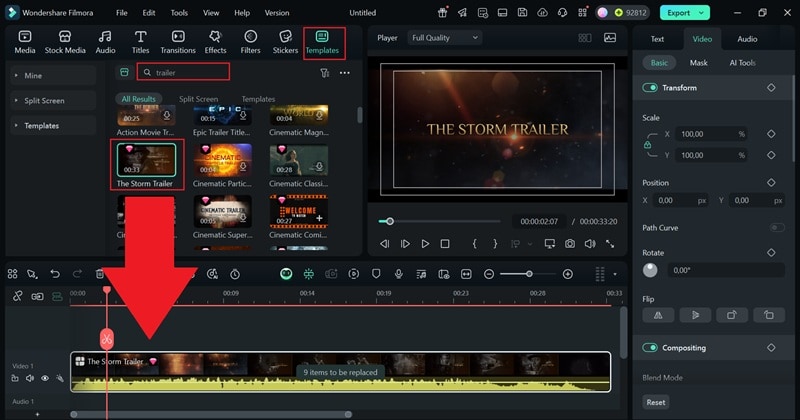Image resolution: width=800 pixels, height=420 pixels.
Task: Select The Storm Trailer clip in timeline
Action: coord(340,372)
